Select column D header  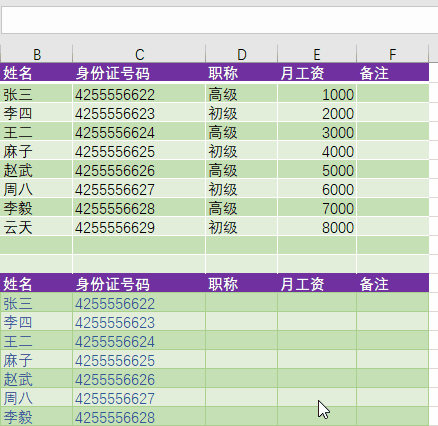[242, 54]
